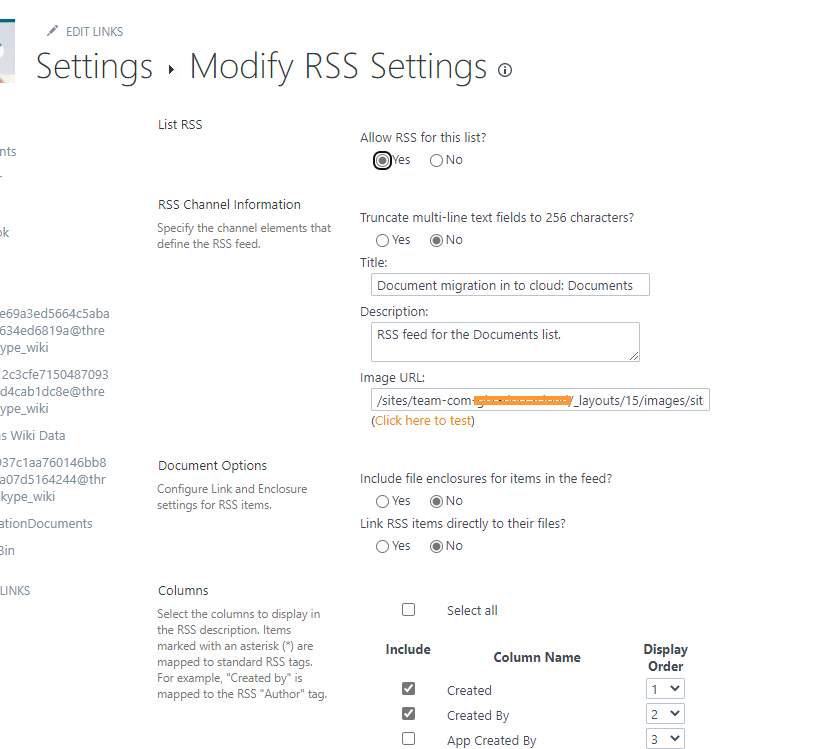Uncheck the Created column checkbox
816x749 pixels.
[x=409, y=689]
